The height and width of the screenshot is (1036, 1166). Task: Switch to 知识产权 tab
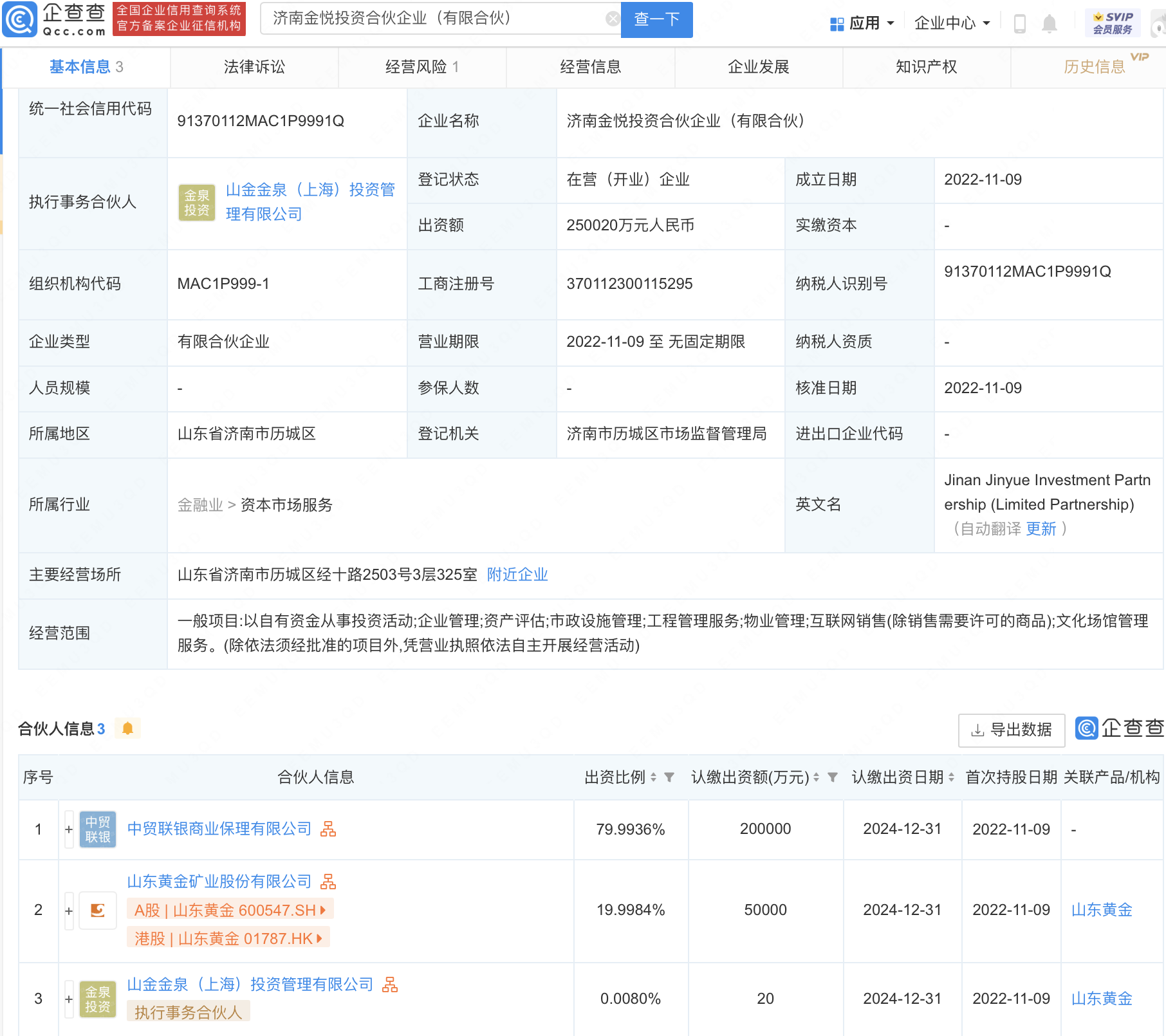click(x=926, y=67)
